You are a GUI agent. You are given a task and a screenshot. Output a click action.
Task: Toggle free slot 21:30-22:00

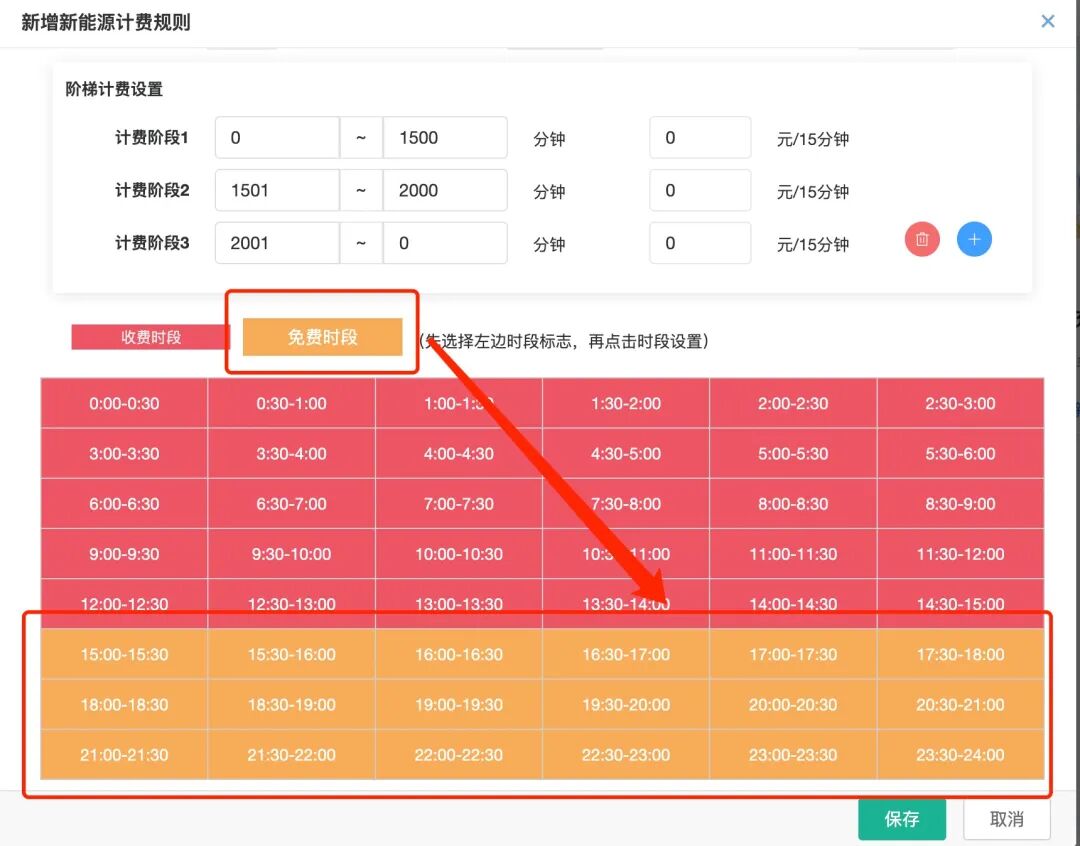291,755
